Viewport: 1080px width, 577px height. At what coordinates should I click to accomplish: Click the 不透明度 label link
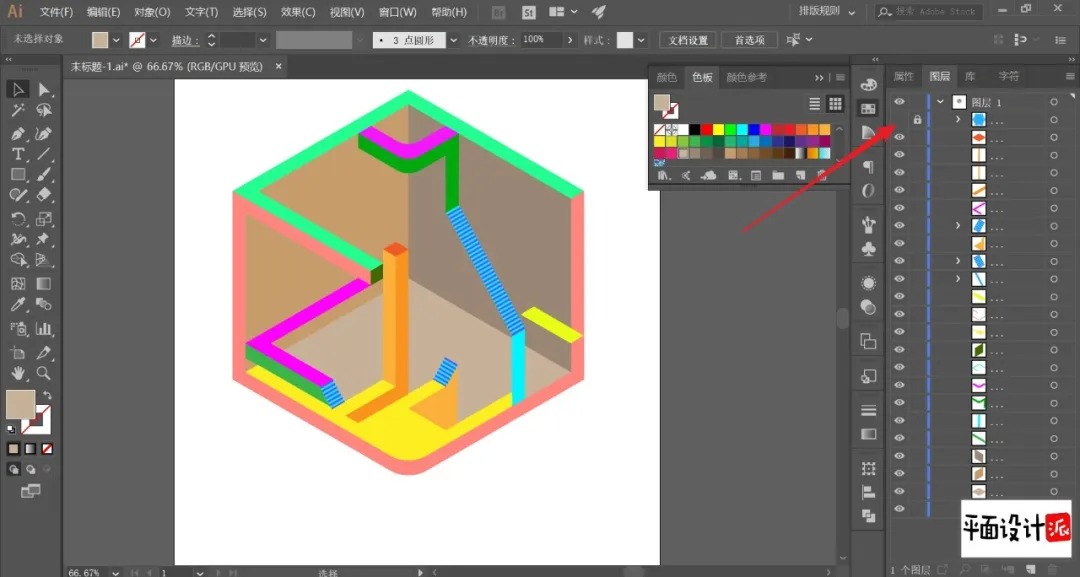coord(492,41)
